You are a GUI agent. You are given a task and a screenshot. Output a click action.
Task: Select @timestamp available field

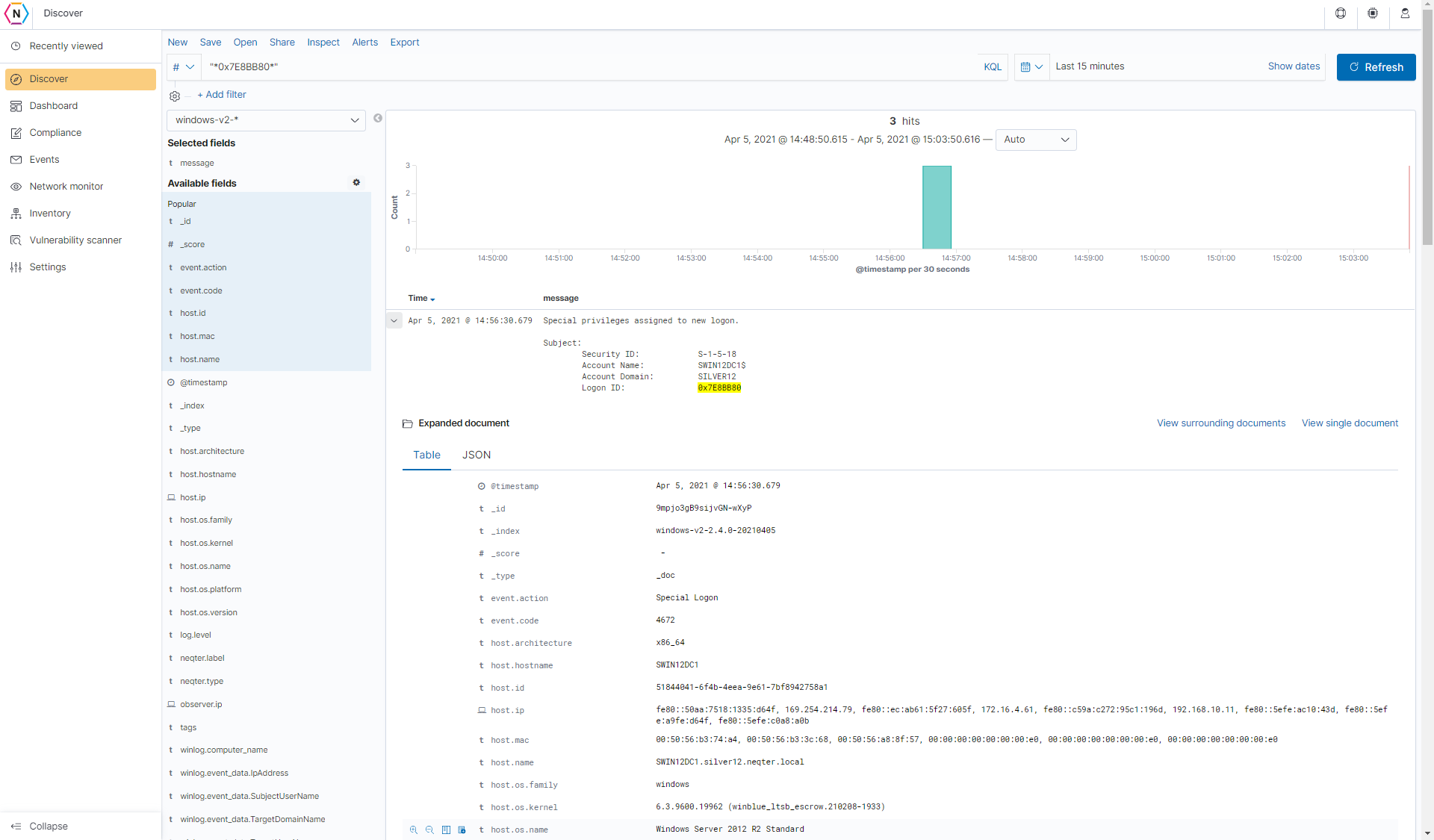pyautogui.click(x=204, y=383)
